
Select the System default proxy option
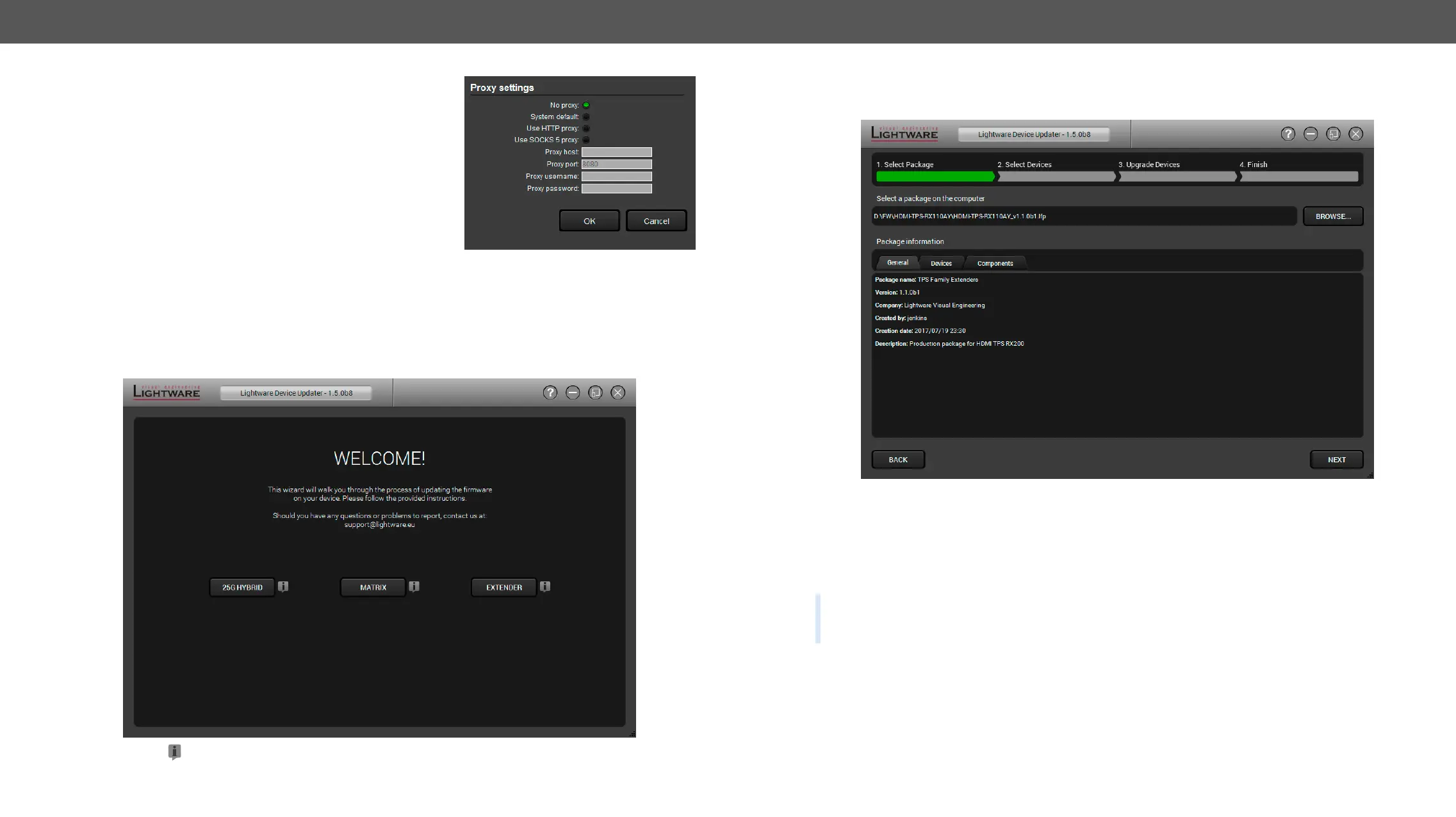tap(586, 117)
